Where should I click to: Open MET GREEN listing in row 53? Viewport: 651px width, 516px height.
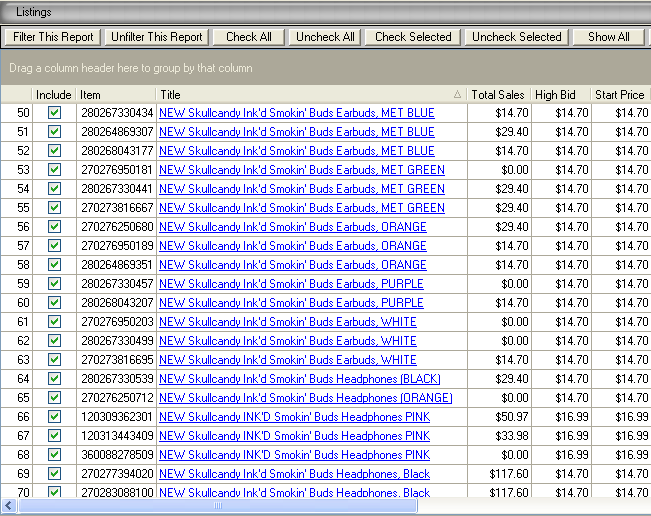coord(302,170)
